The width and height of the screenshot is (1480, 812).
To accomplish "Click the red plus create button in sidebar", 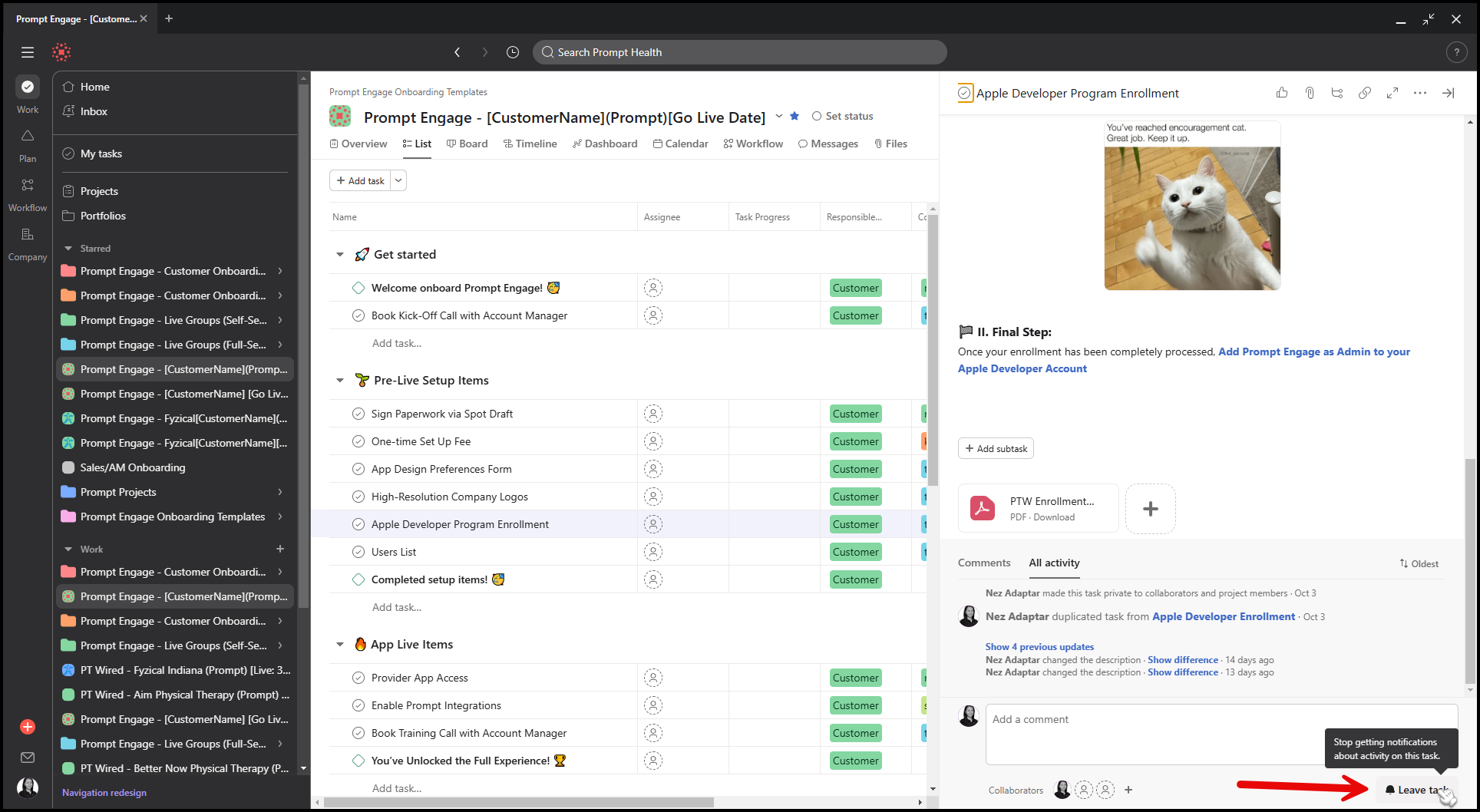I will click(28, 727).
